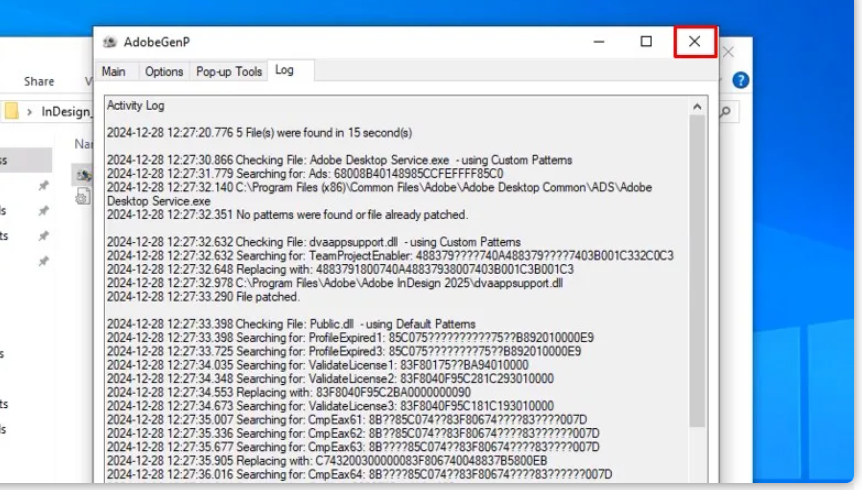Close the AdobeGenP window
Image resolution: width=862 pixels, height=490 pixels.
(x=694, y=42)
